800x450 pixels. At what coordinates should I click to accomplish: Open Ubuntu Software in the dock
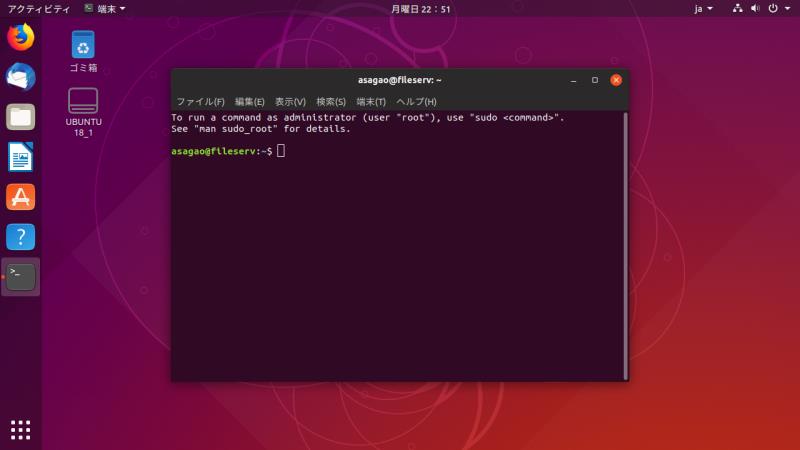click(20, 197)
